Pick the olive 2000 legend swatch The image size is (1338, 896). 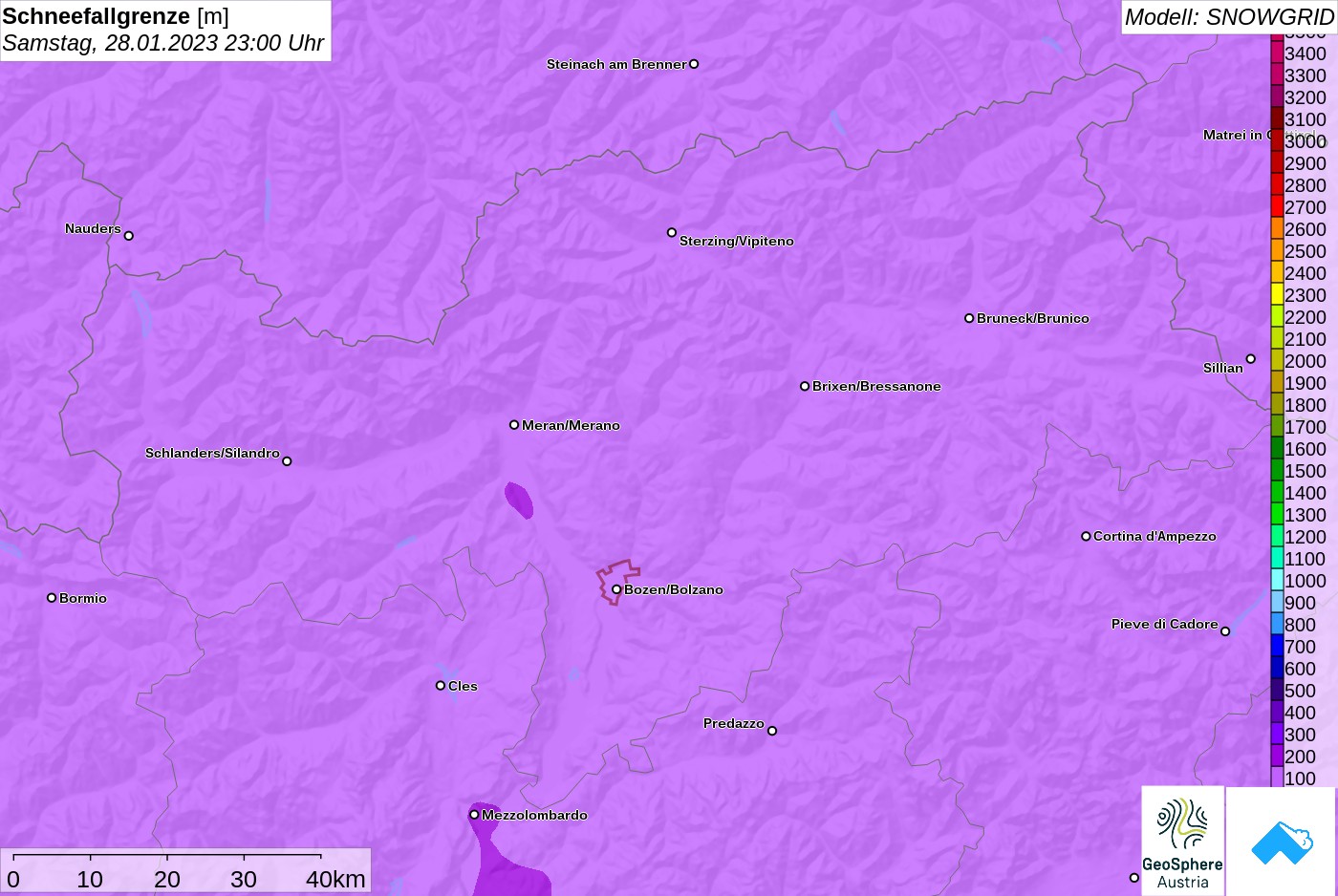(1277, 360)
